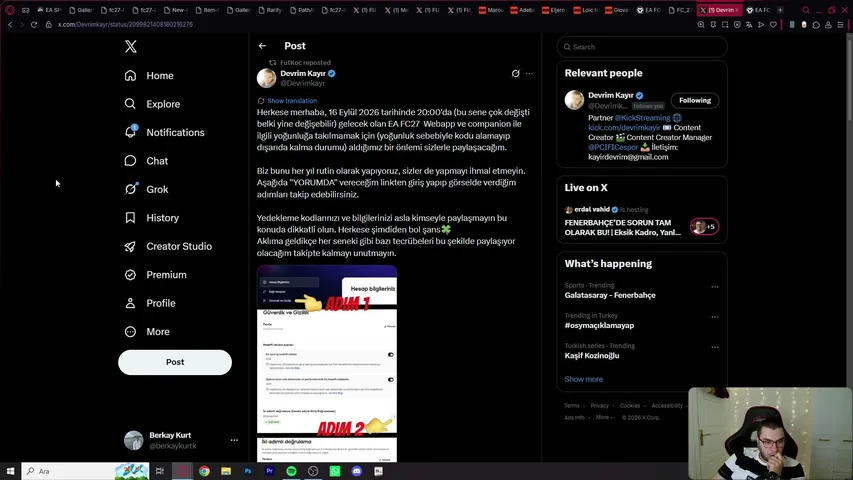Open a new browser tab with plus
Screen dimensions: 853x480
[x=780, y=10]
